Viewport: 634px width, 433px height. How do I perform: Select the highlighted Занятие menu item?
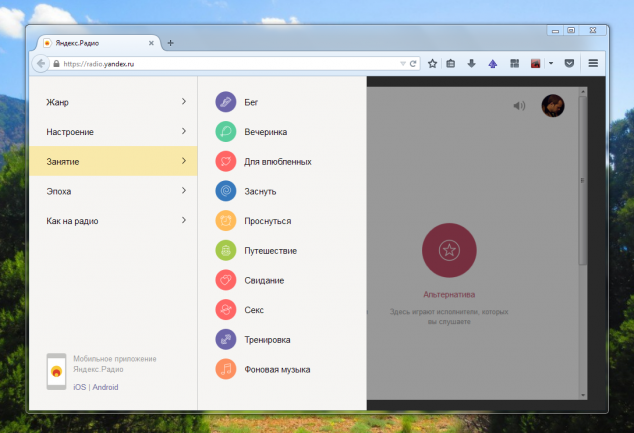[x=113, y=161]
